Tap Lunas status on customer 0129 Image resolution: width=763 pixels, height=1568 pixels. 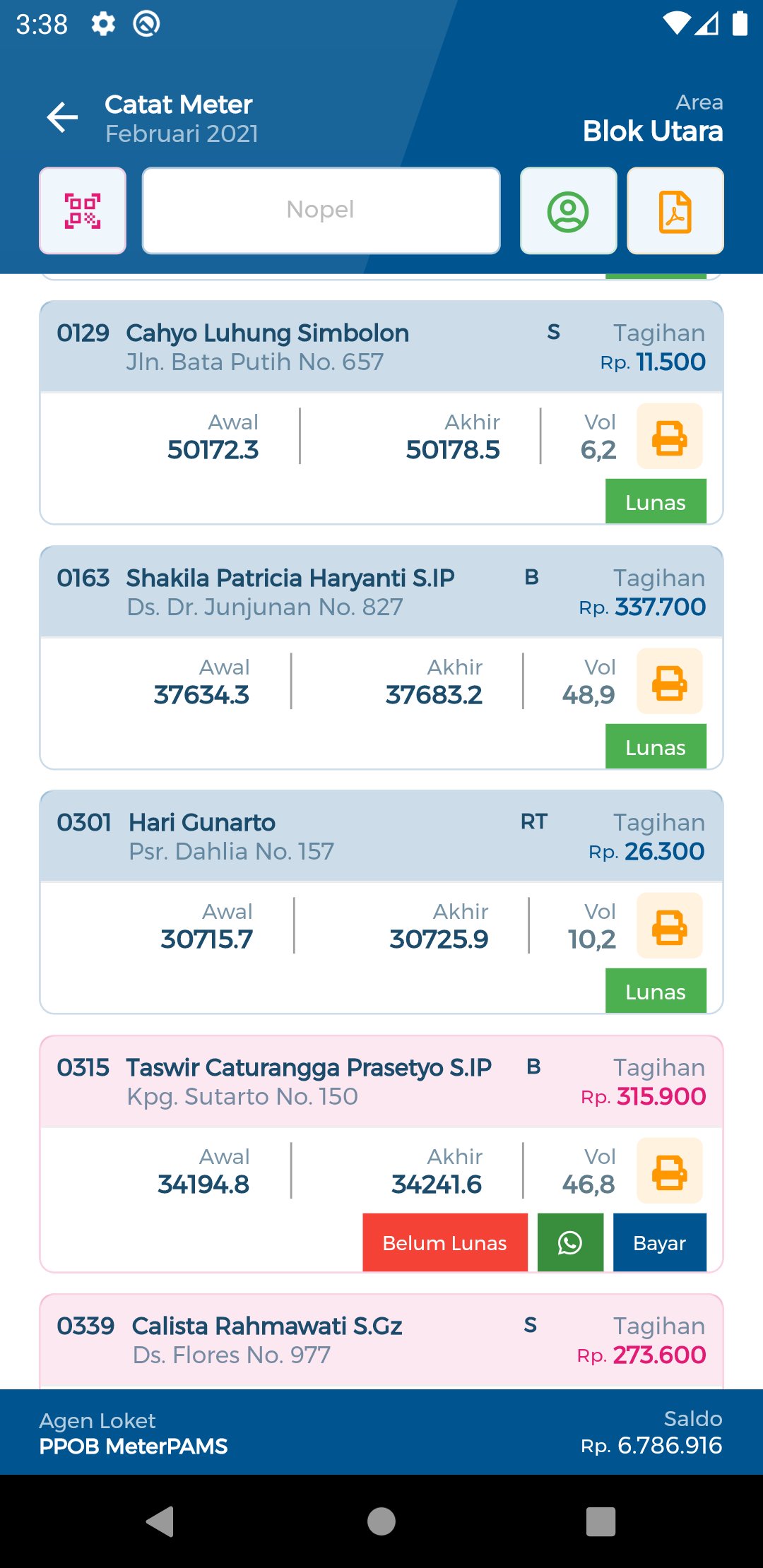click(655, 502)
